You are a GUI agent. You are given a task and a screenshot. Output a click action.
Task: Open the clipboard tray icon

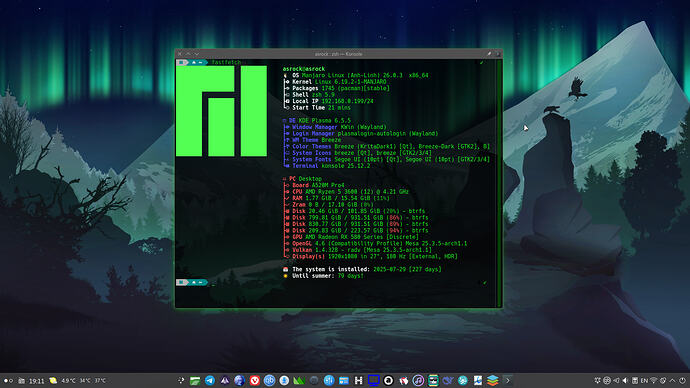(635, 381)
